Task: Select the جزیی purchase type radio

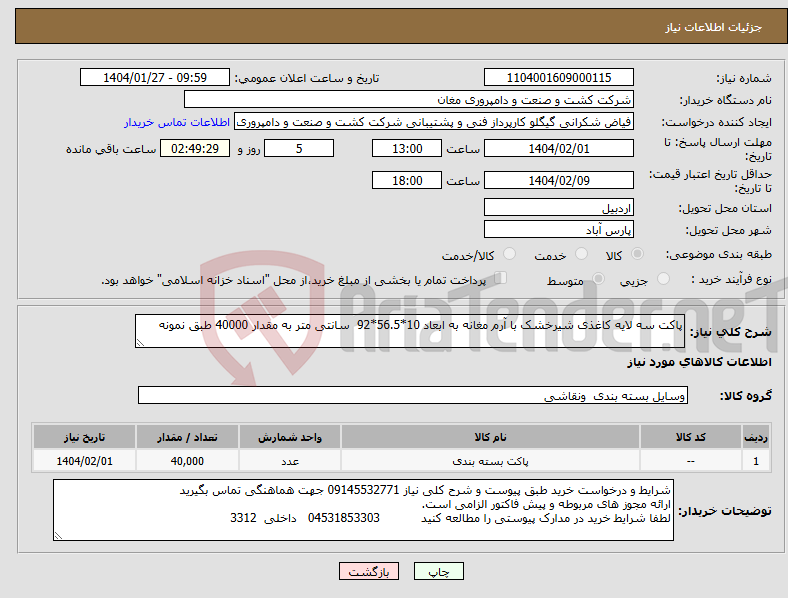Action: tap(663, 279)
